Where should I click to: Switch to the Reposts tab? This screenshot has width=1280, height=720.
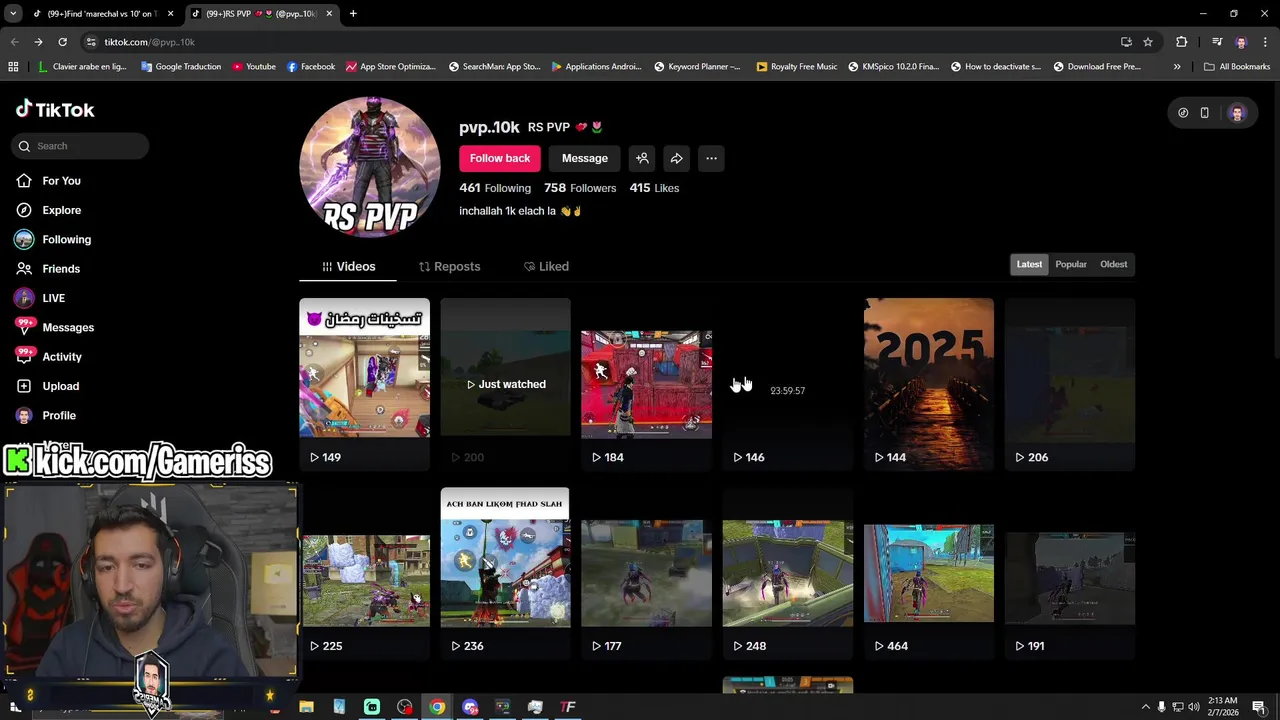coord(449,267)
